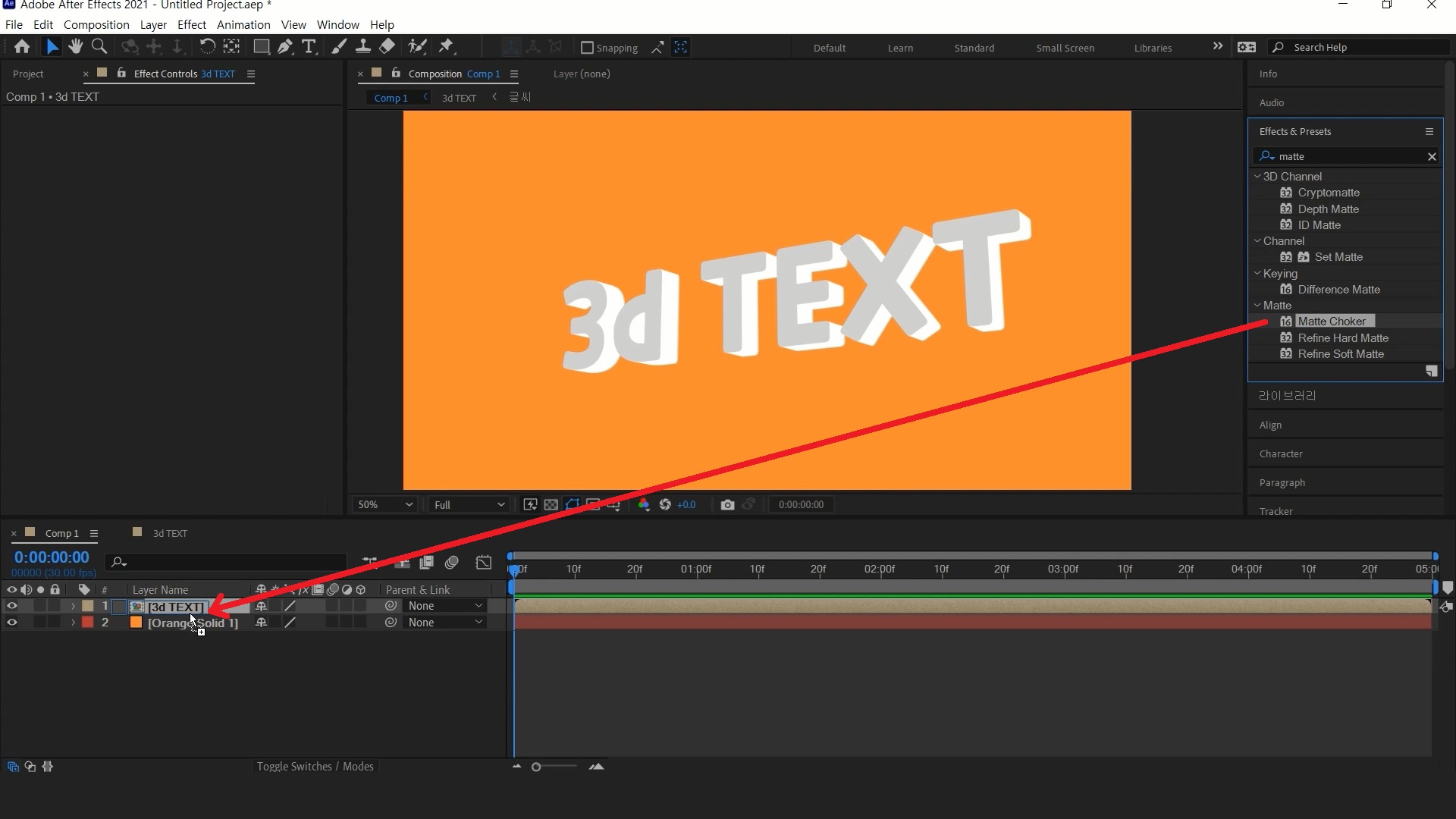
Task: Open the 50% magnification dropdown
Action: pyautogui.click(x=385, y=505)
